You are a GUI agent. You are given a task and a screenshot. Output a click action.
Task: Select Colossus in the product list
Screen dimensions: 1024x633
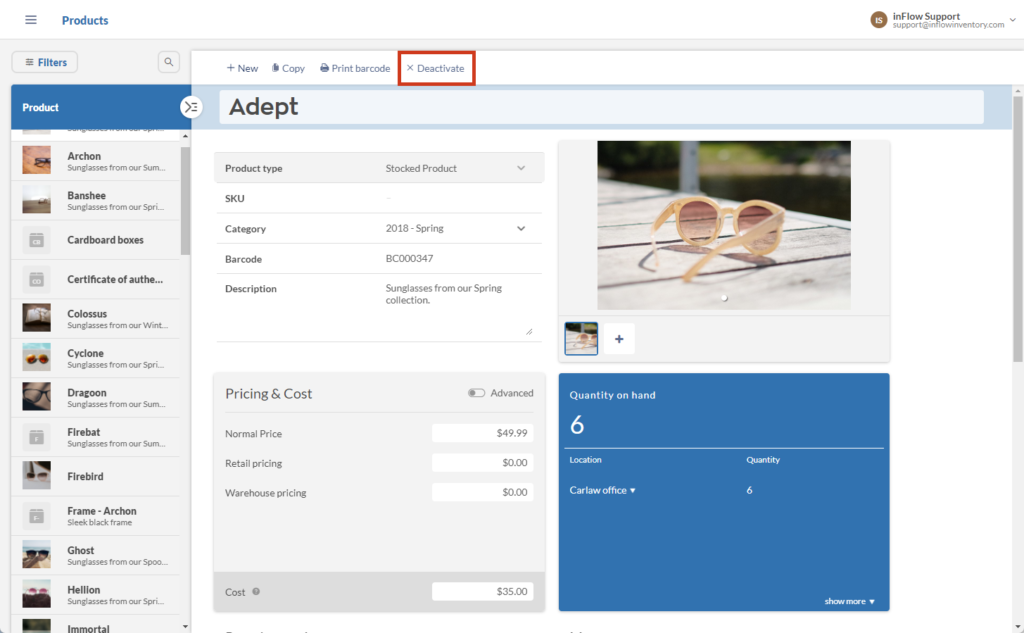95,318
